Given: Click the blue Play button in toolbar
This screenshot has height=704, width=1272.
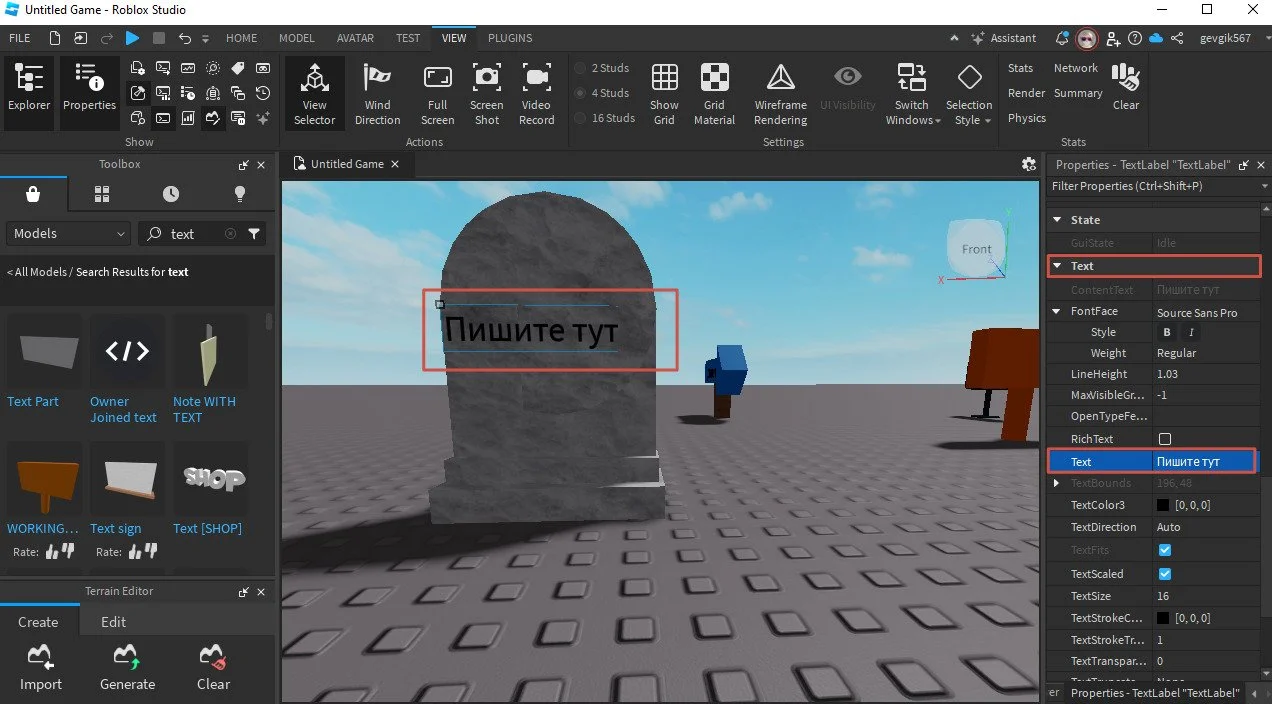Looking at the screenshot, I should coord(132,38).
